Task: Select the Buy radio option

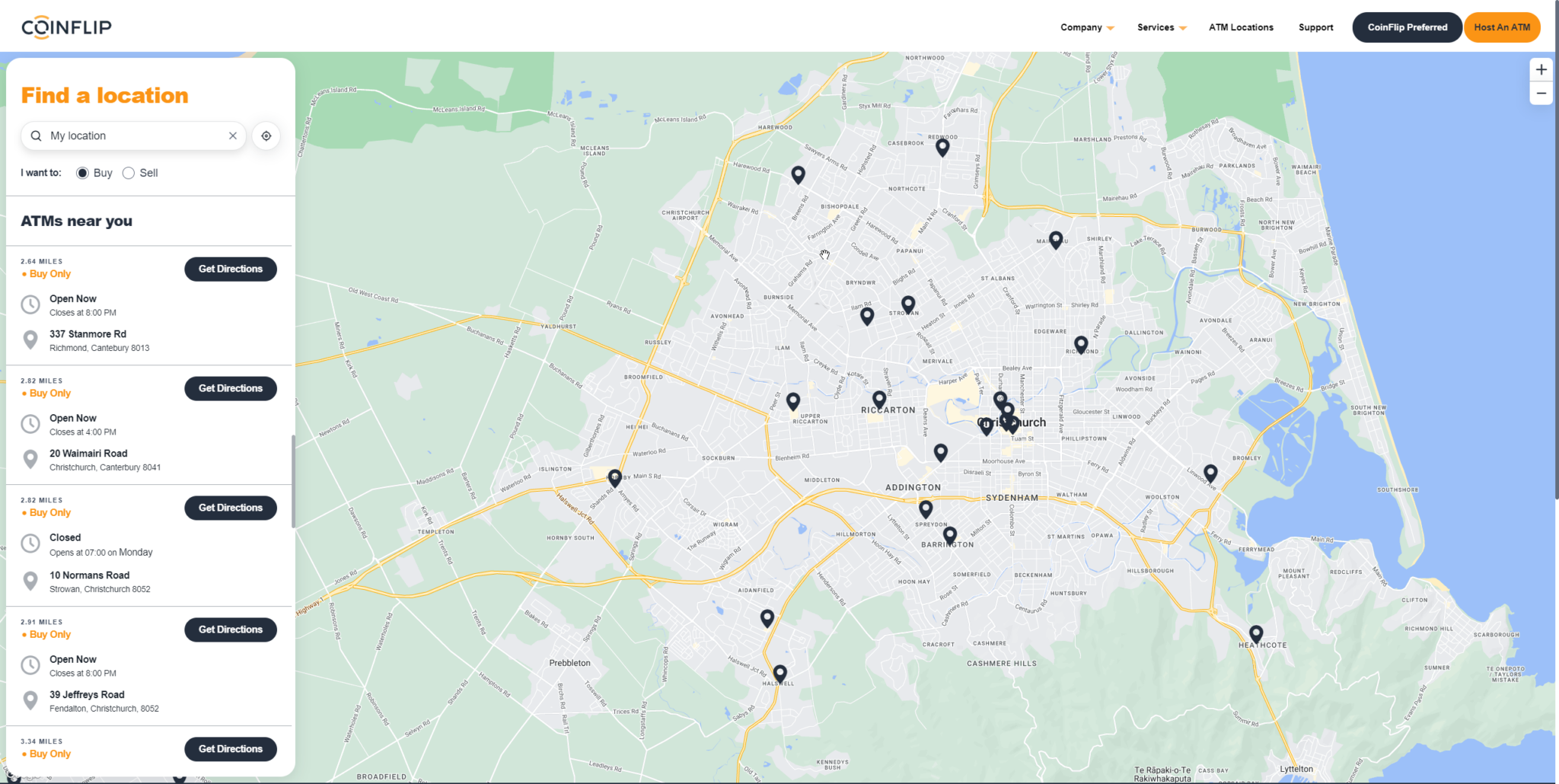Action: 82,173
